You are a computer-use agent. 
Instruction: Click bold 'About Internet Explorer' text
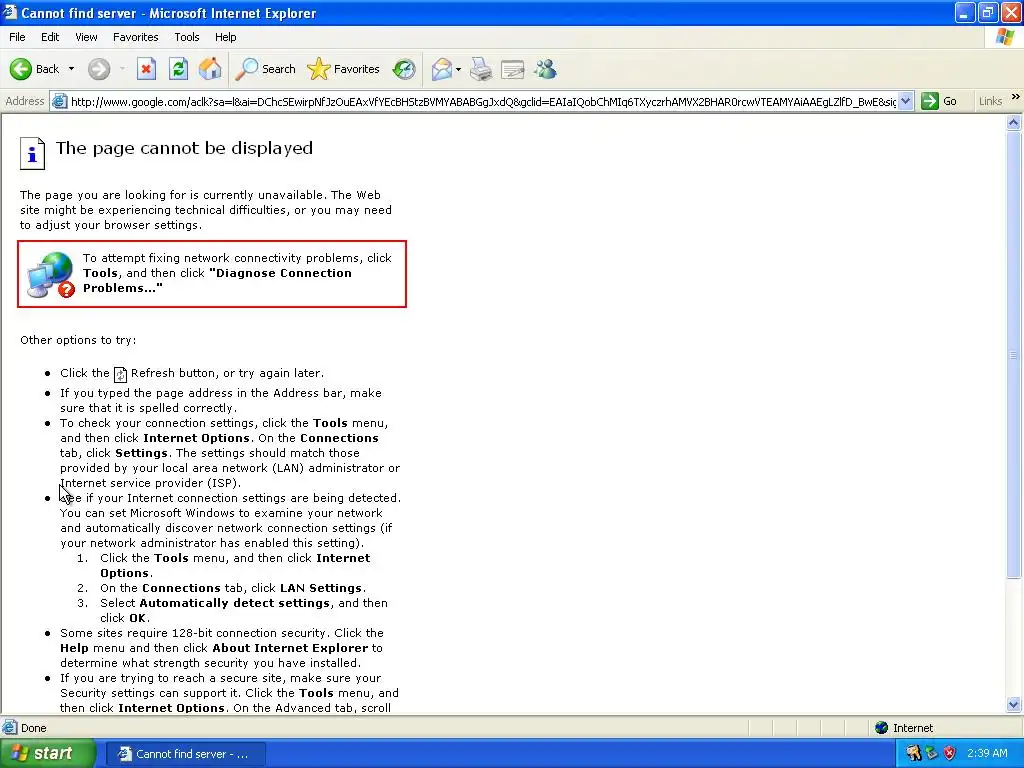pos(290,648)
